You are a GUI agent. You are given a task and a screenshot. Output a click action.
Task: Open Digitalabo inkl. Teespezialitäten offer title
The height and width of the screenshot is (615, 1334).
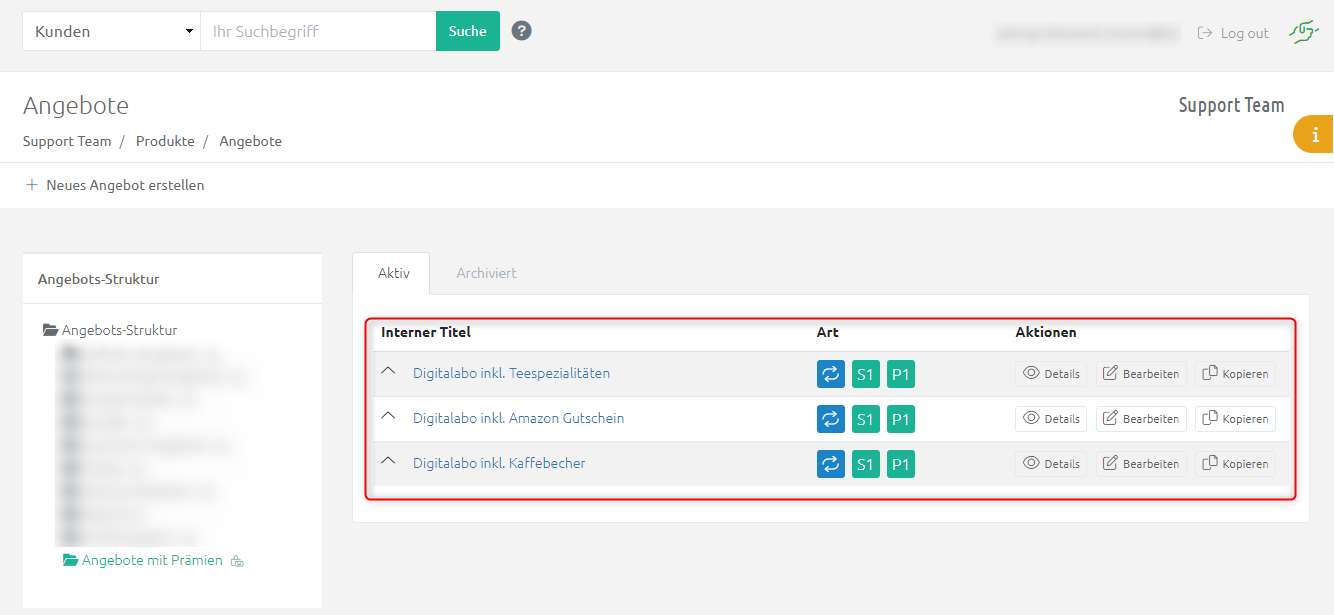pos(511,373)
